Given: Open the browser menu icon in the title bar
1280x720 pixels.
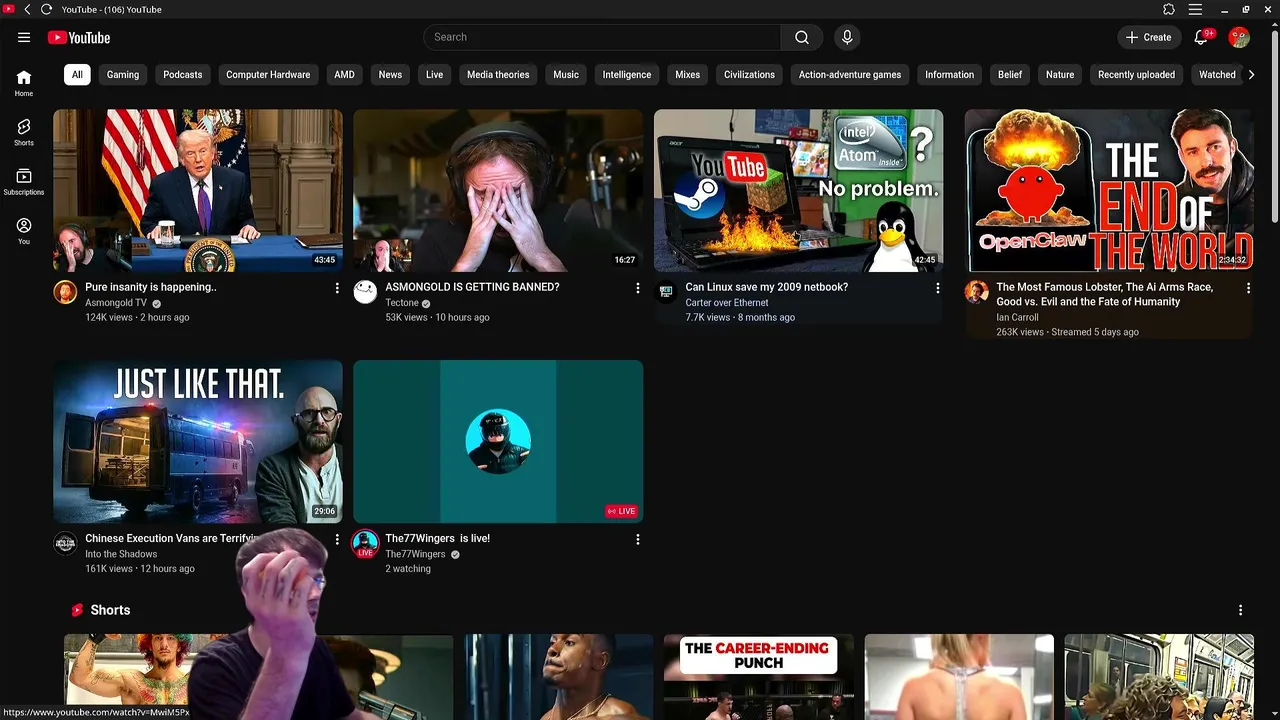Looking at the screenshot, I should click(1195, 9).
